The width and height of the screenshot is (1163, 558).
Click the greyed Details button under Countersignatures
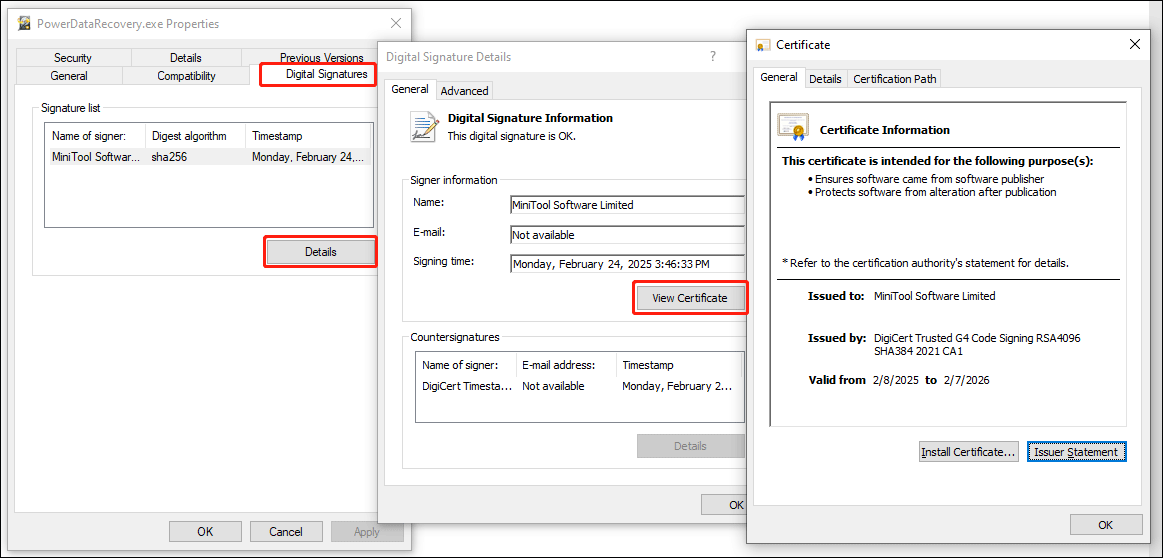pyautogui.click(x=690, y=446)
